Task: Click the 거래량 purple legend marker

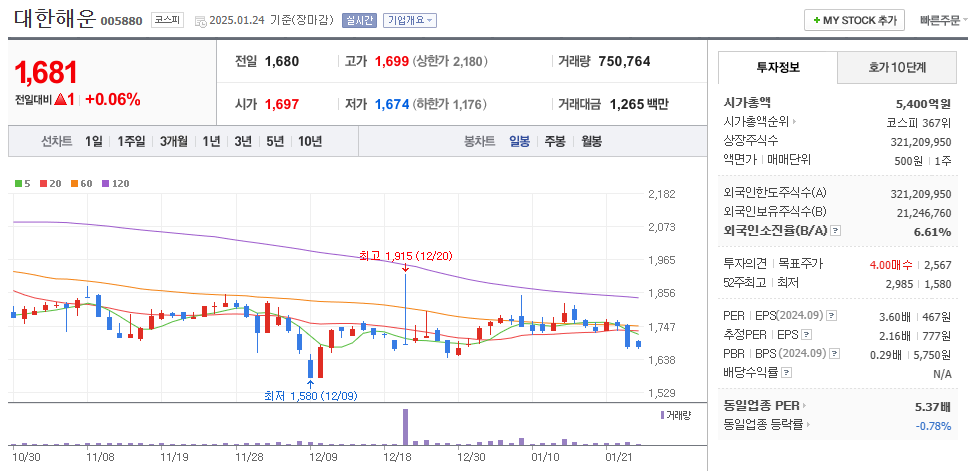Action: coord(662,415)
